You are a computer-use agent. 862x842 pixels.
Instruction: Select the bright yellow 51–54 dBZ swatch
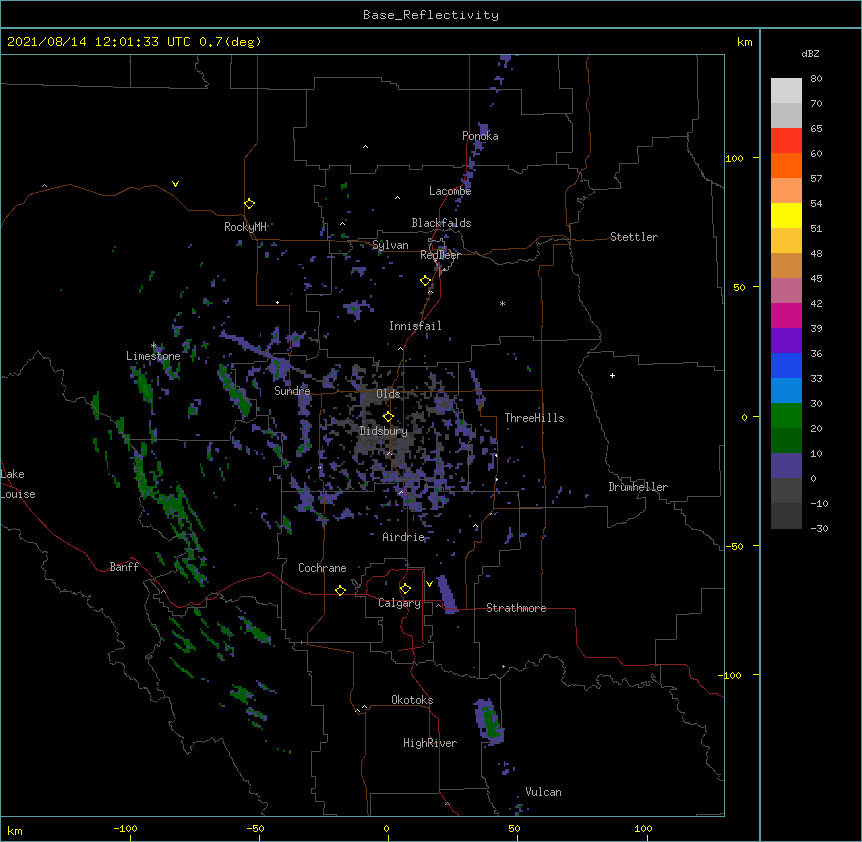pos(786,215)
